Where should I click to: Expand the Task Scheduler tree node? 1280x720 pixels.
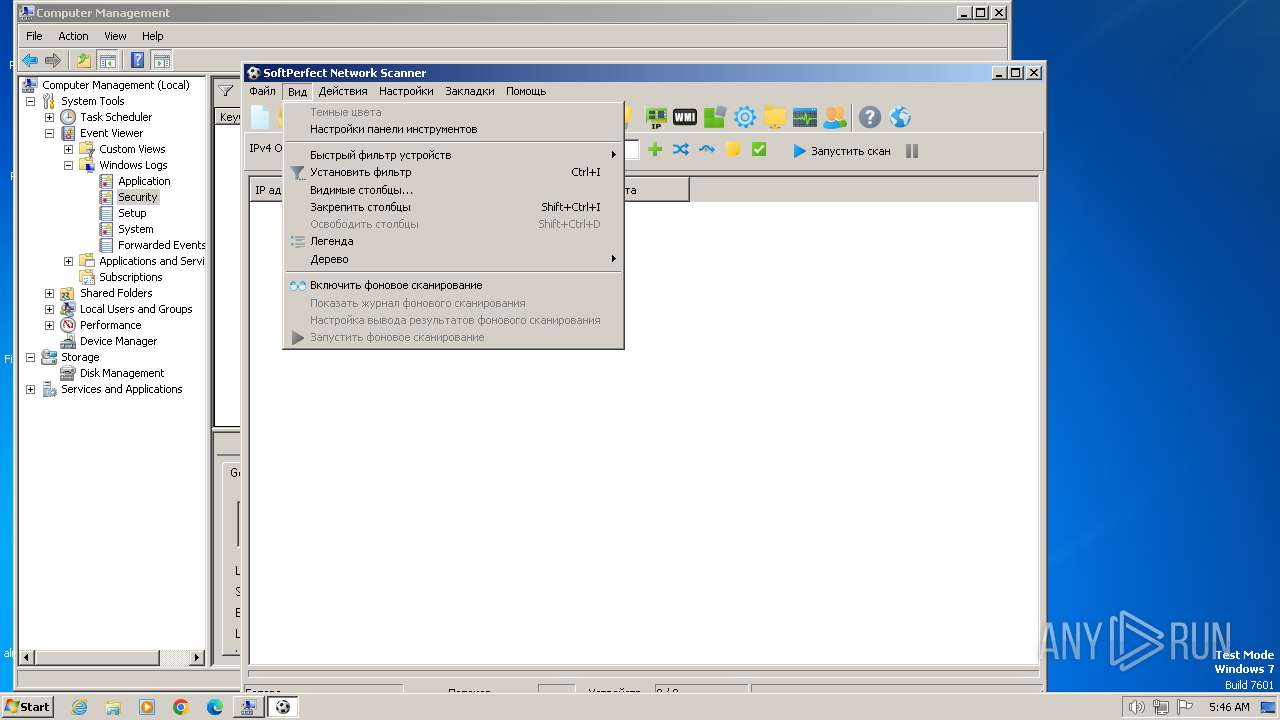click(x=49, y=117)
